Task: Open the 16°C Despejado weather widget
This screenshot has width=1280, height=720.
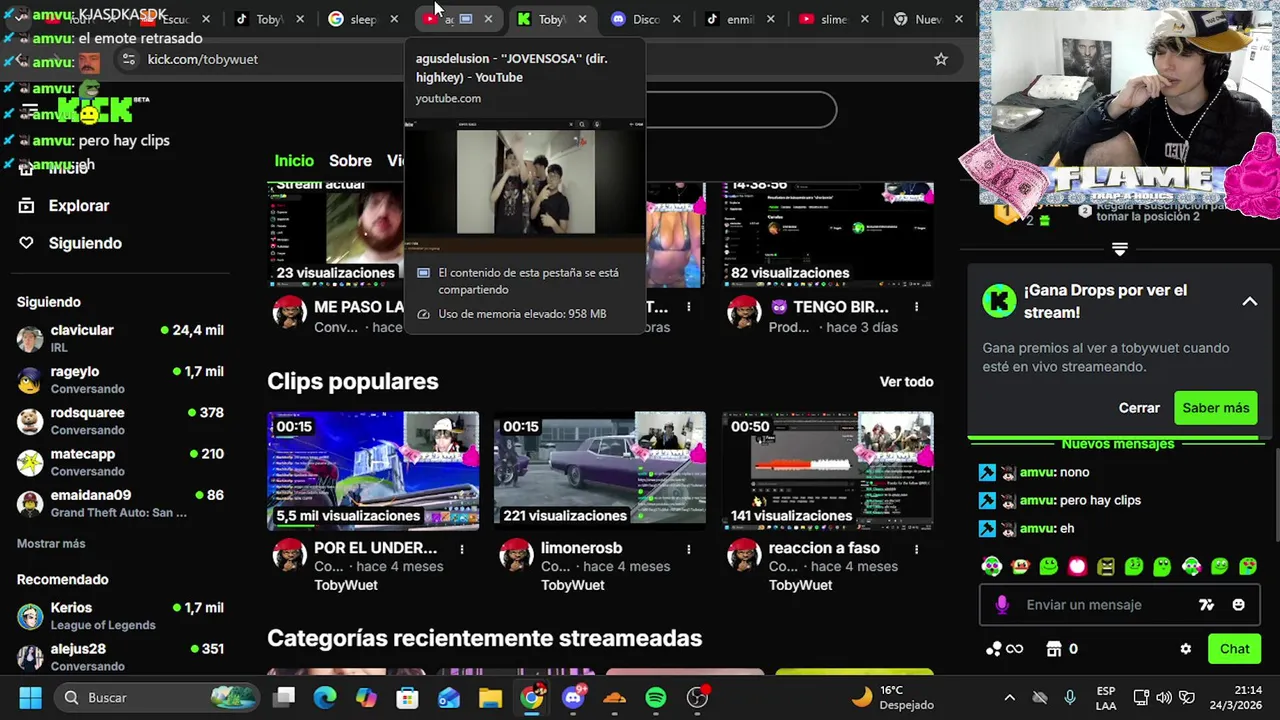Action: [892, 697]
